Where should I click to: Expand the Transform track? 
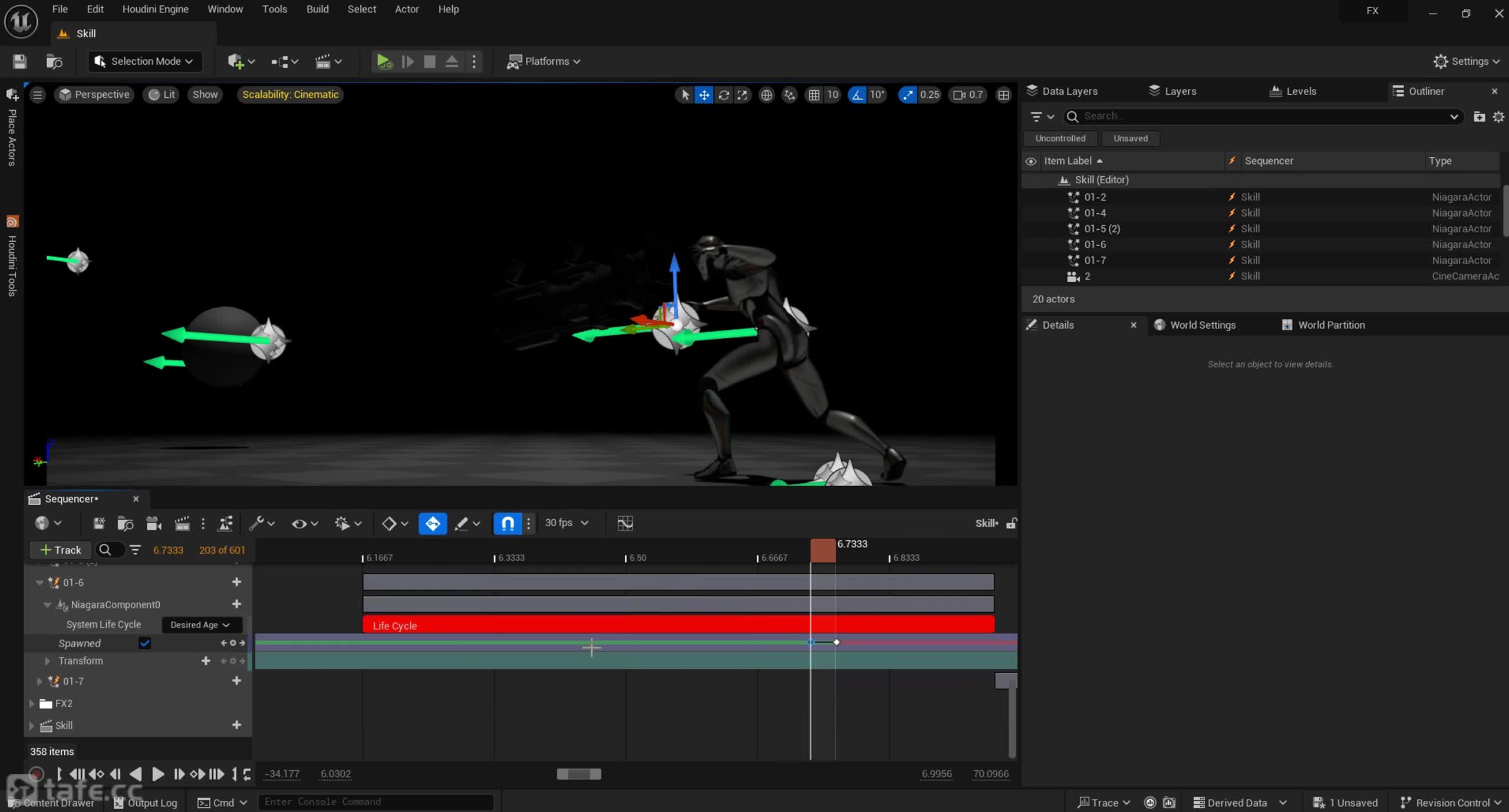[47, 661]
